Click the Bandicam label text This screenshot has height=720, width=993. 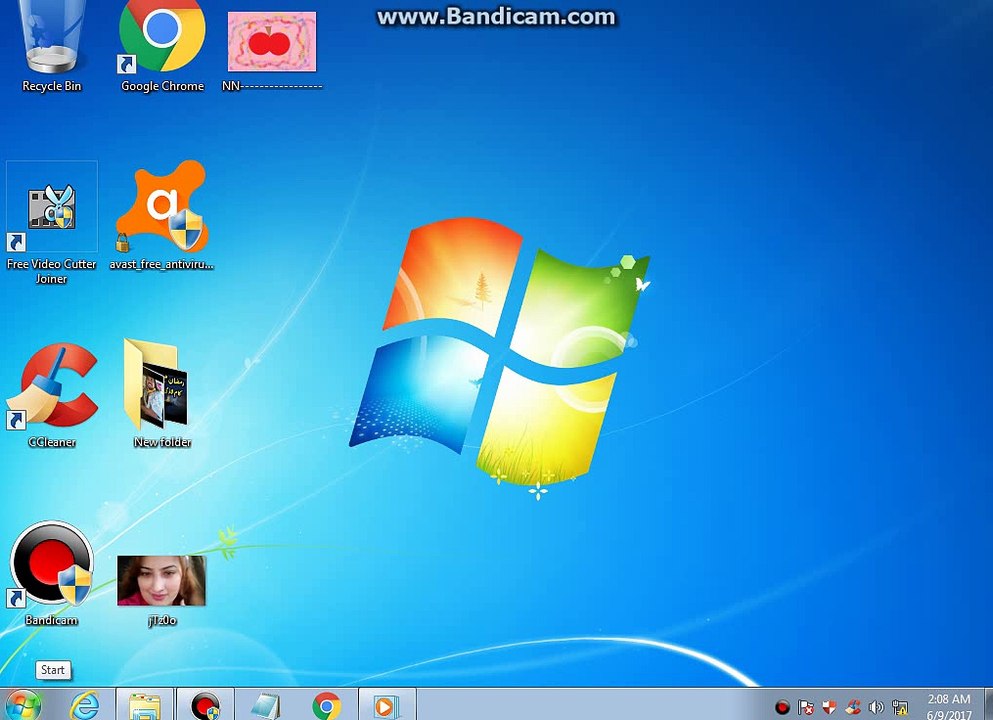click(x=51, y=620)
